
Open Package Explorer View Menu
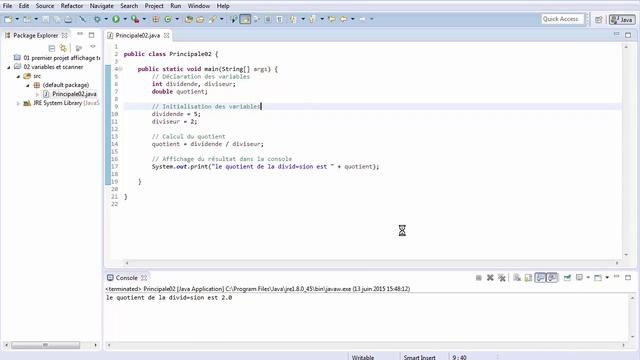coord(93,47)
